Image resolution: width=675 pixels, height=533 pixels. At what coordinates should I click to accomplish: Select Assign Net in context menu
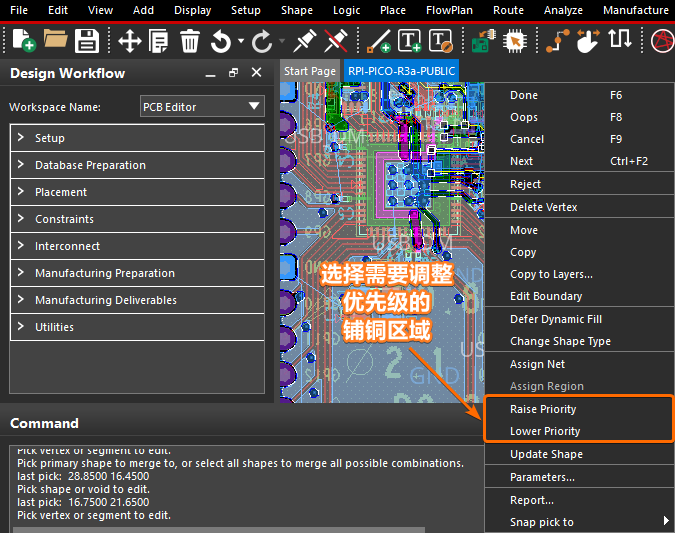pos(537,364)
